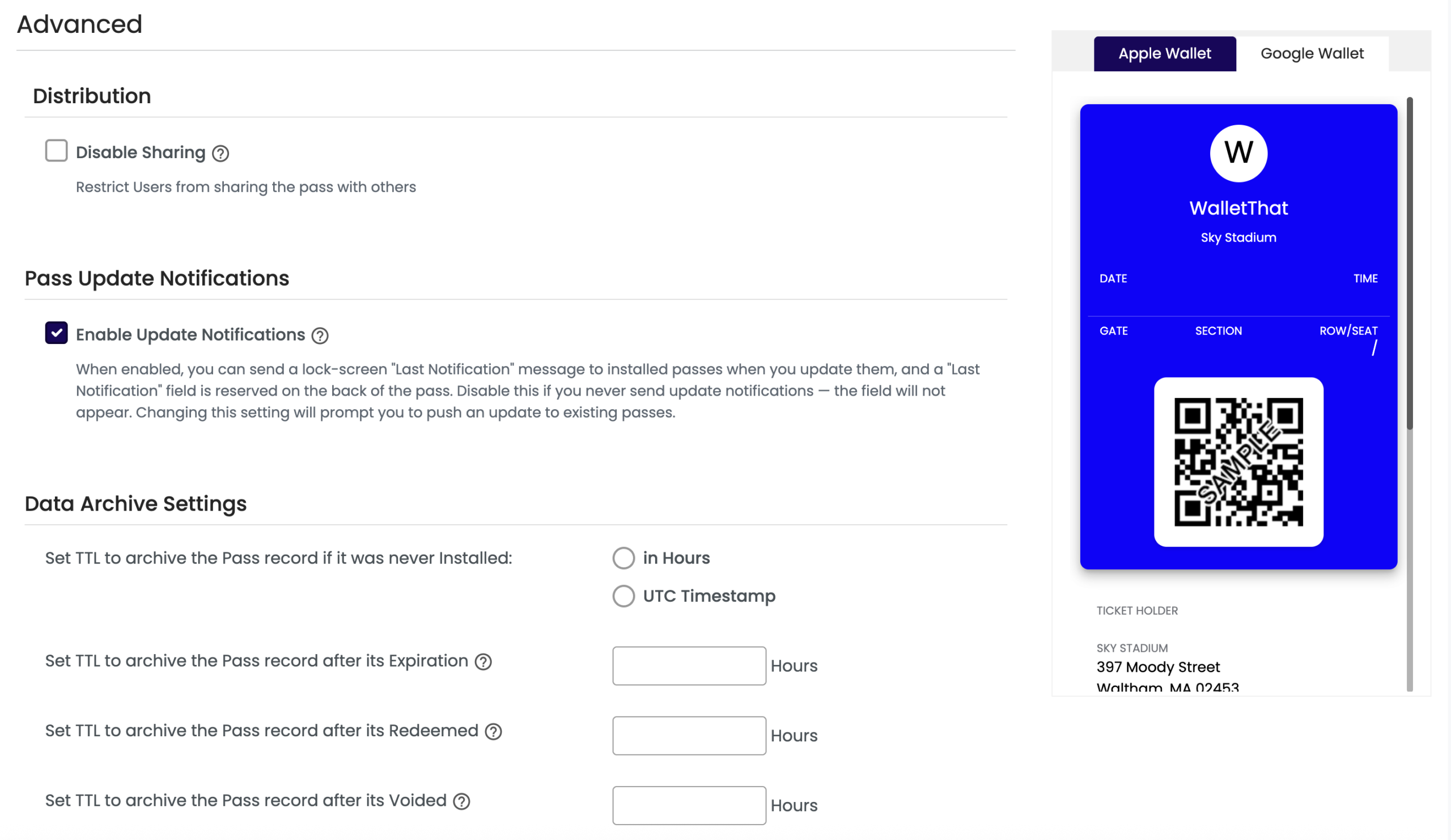Select the UTC Timestamp radio option

623,596
